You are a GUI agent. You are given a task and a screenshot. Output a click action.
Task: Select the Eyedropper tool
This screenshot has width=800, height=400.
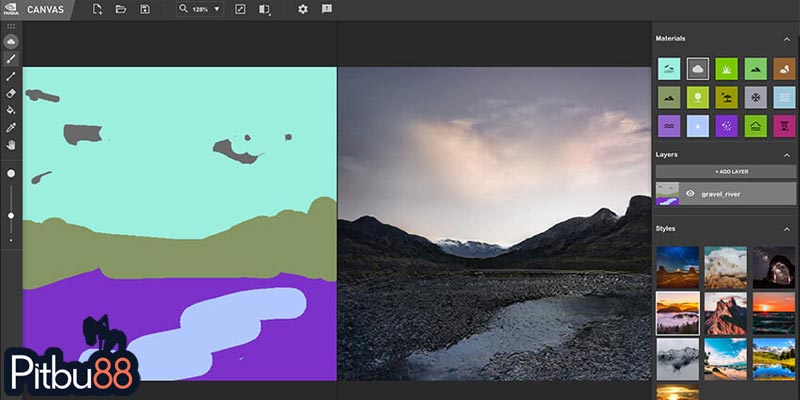coord(11,128)
